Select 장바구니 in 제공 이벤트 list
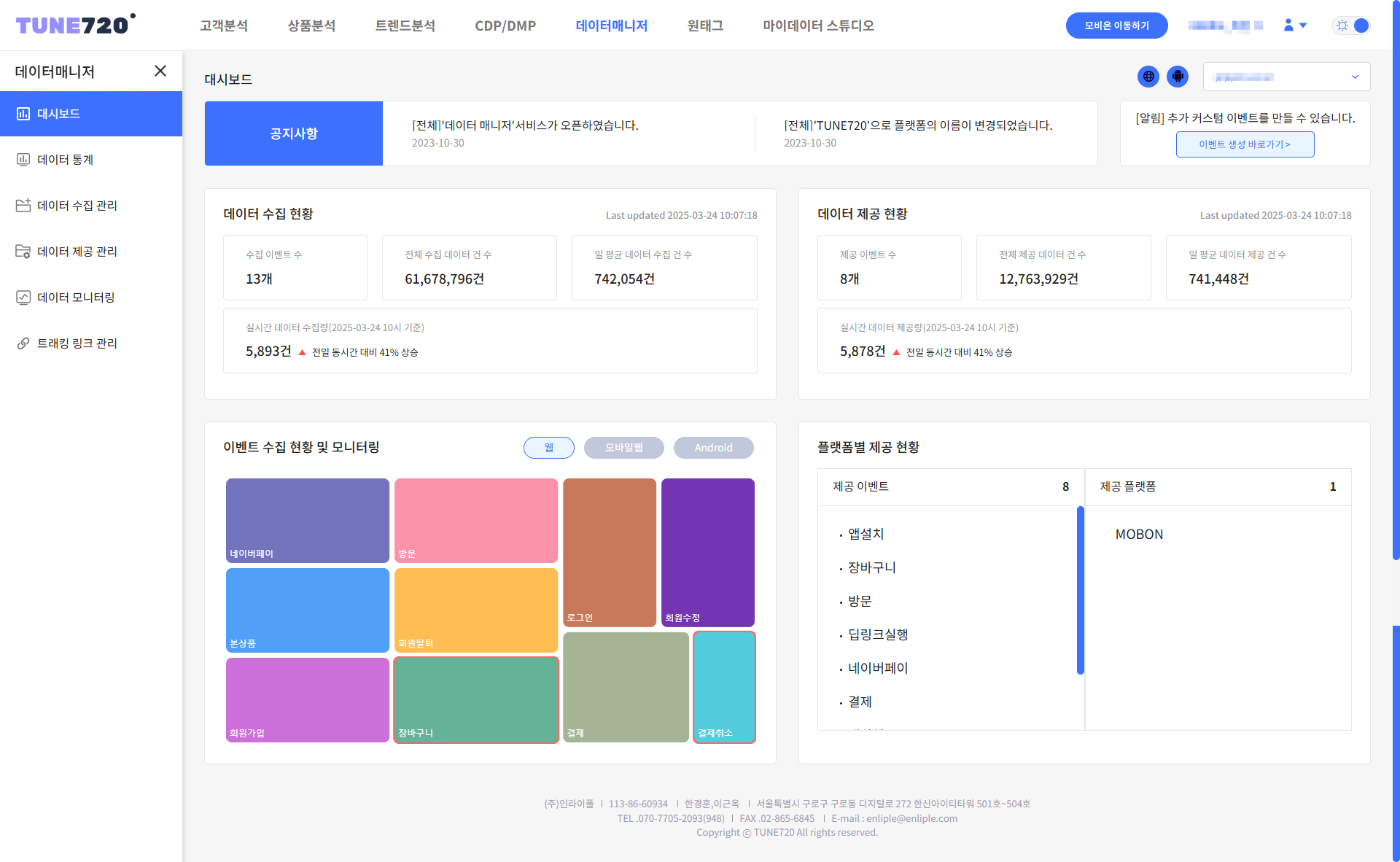Viewport: 1400px width, 862px height. [x=871, y=568]
